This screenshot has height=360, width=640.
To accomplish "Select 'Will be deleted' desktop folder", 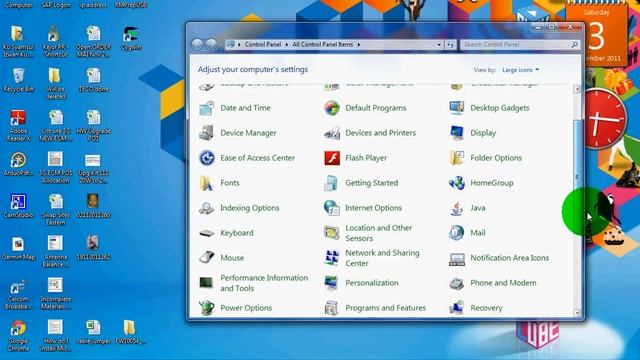I will click(x=56, y=84).
